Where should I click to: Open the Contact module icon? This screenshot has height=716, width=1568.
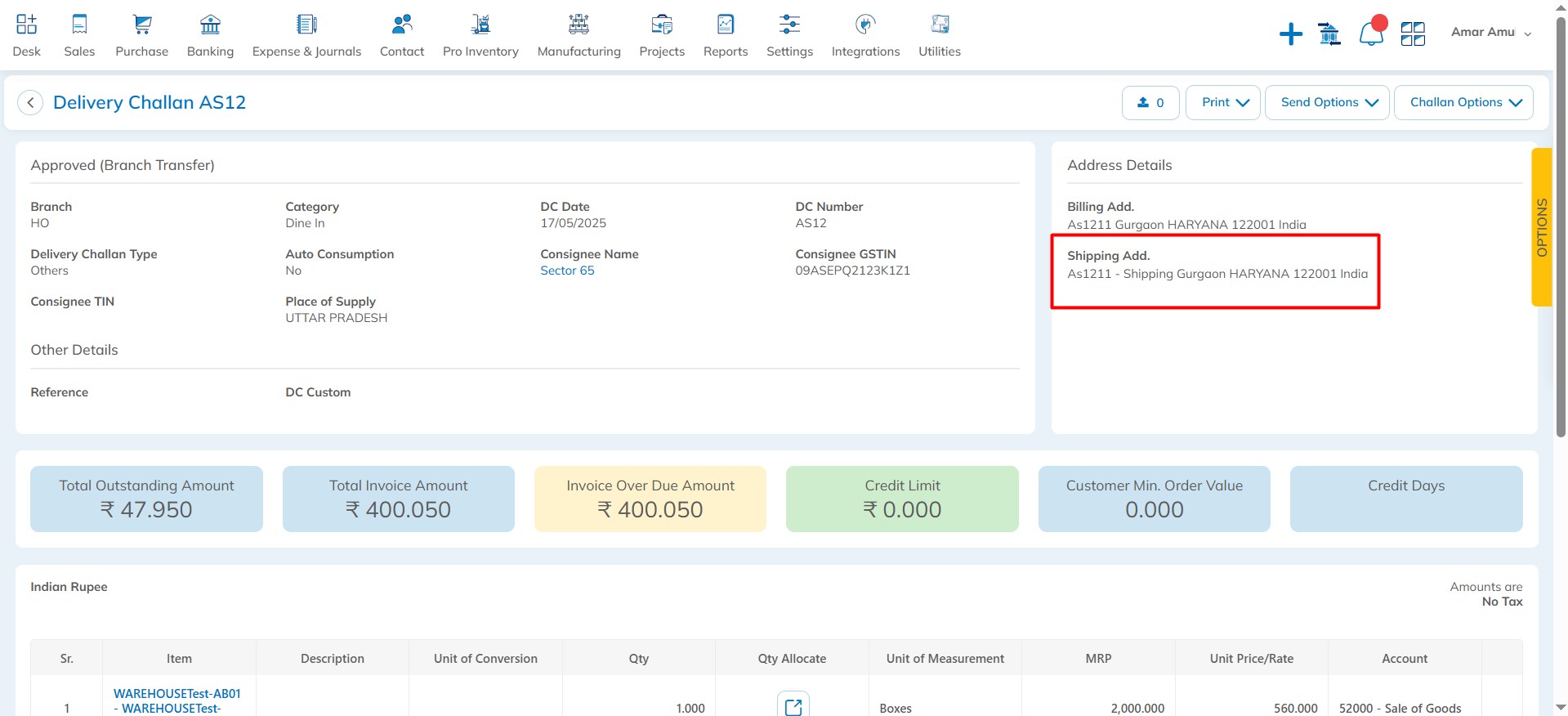click(402, 25)
